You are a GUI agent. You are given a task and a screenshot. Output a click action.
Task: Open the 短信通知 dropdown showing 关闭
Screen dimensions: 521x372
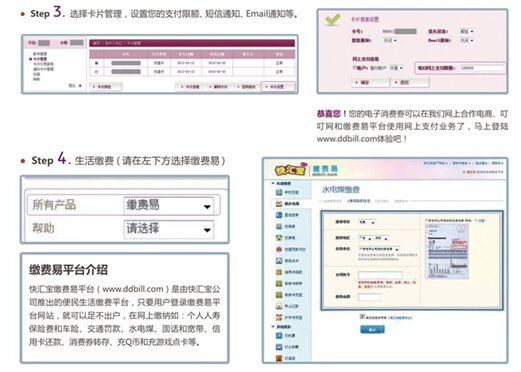(390, 40)
